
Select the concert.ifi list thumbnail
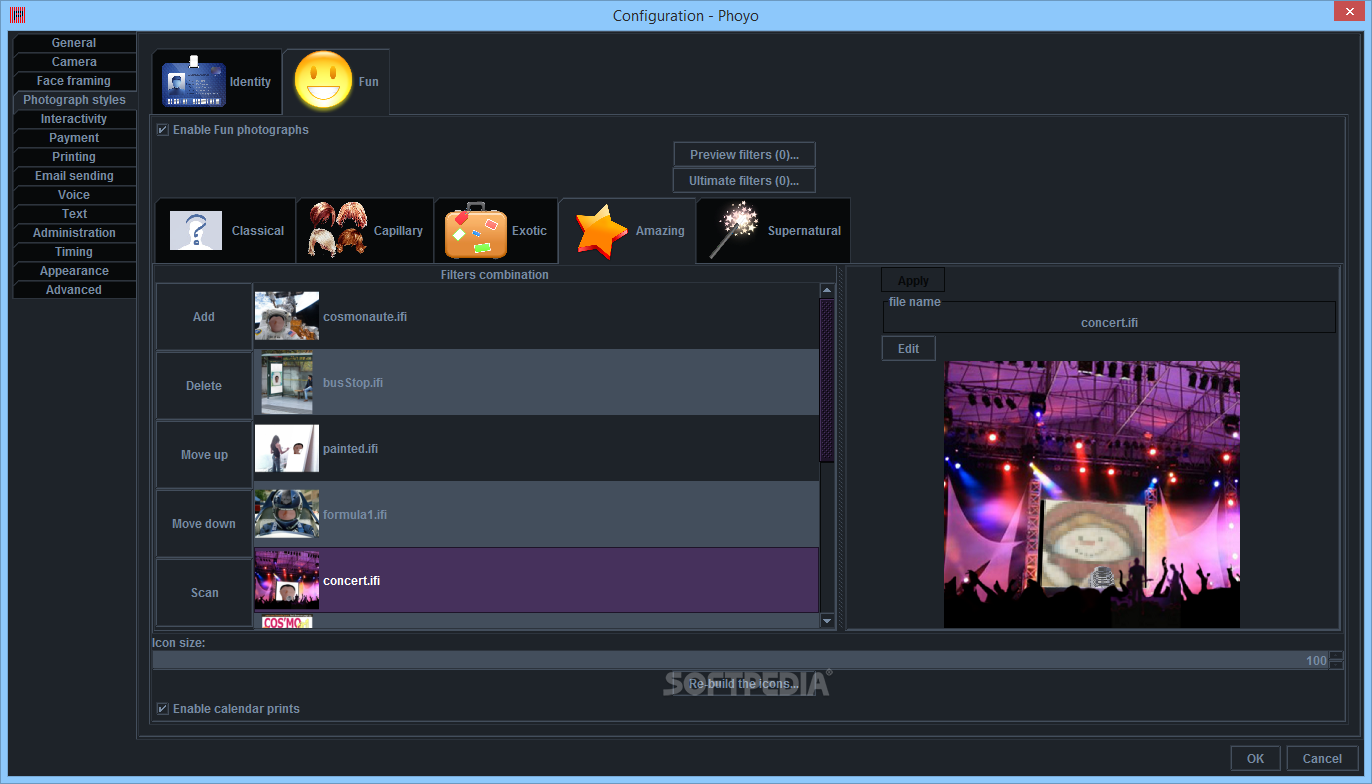287,580
